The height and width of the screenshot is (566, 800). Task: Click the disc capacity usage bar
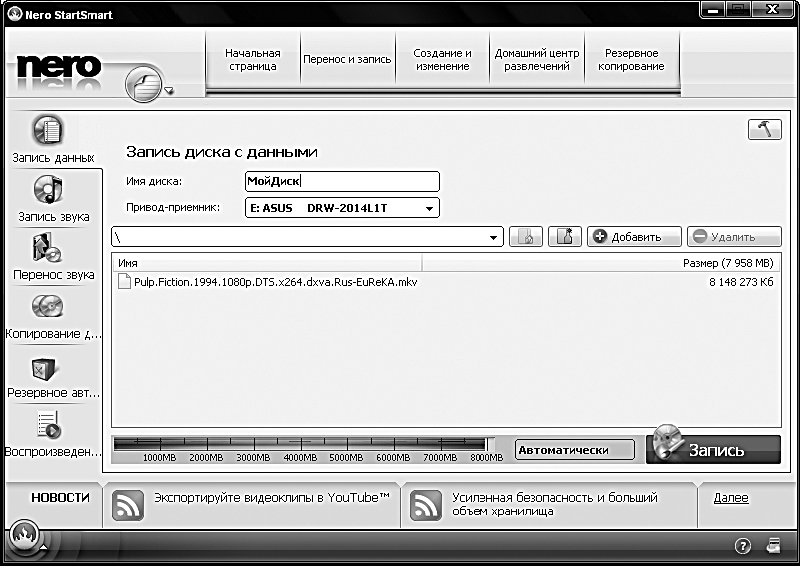click(304, 444)
